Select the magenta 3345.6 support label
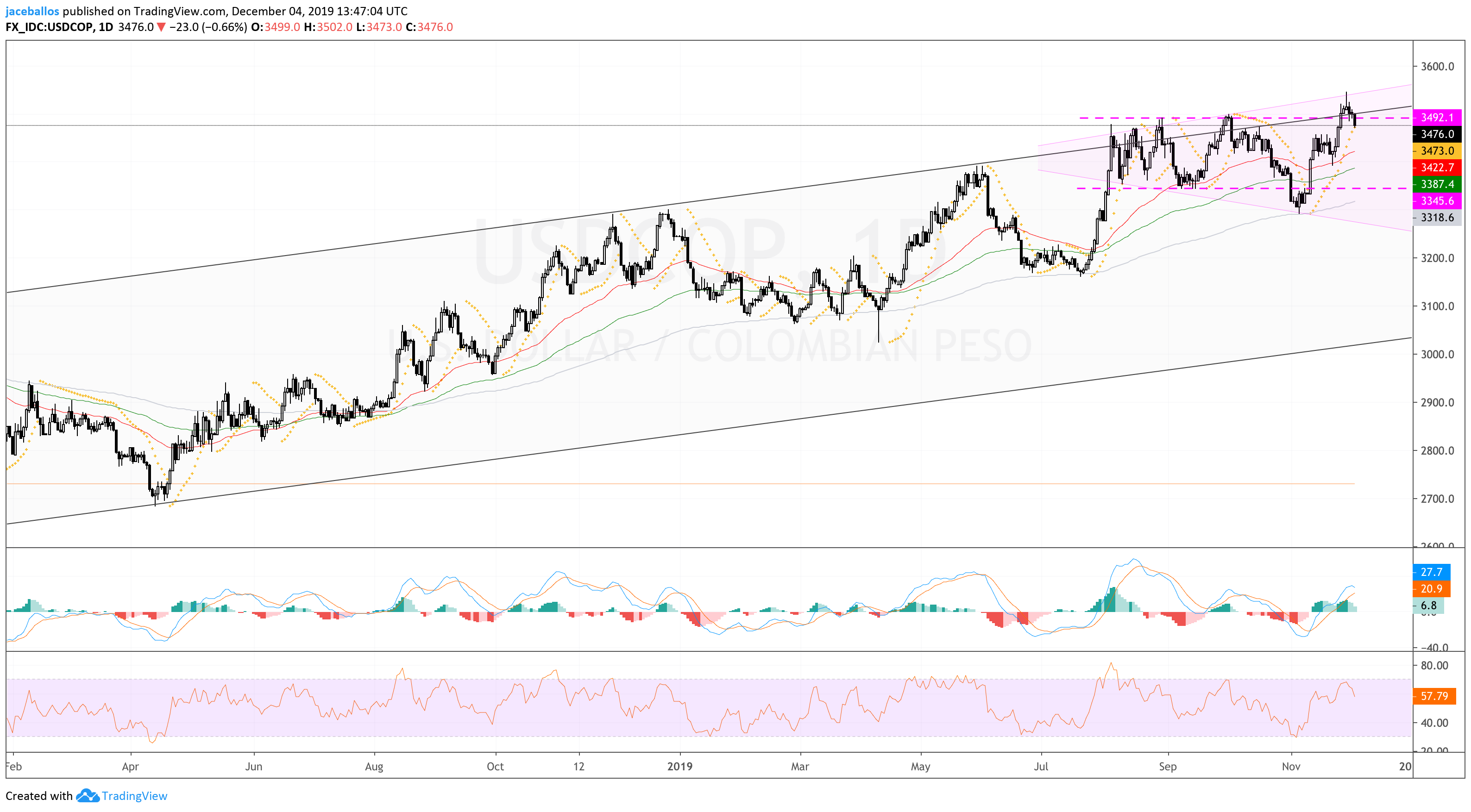The image size is (1471, 812). (x=1437, y=200)
